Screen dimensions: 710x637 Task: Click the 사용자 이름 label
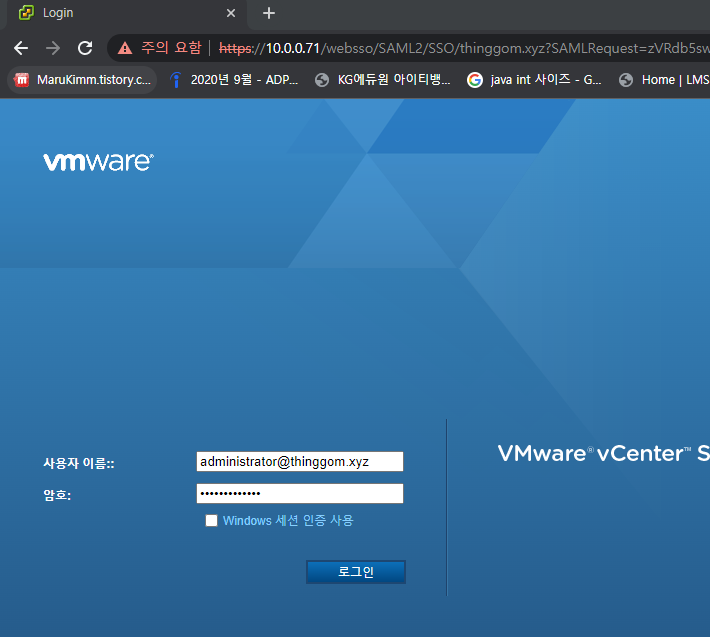(x=79, y=463)
